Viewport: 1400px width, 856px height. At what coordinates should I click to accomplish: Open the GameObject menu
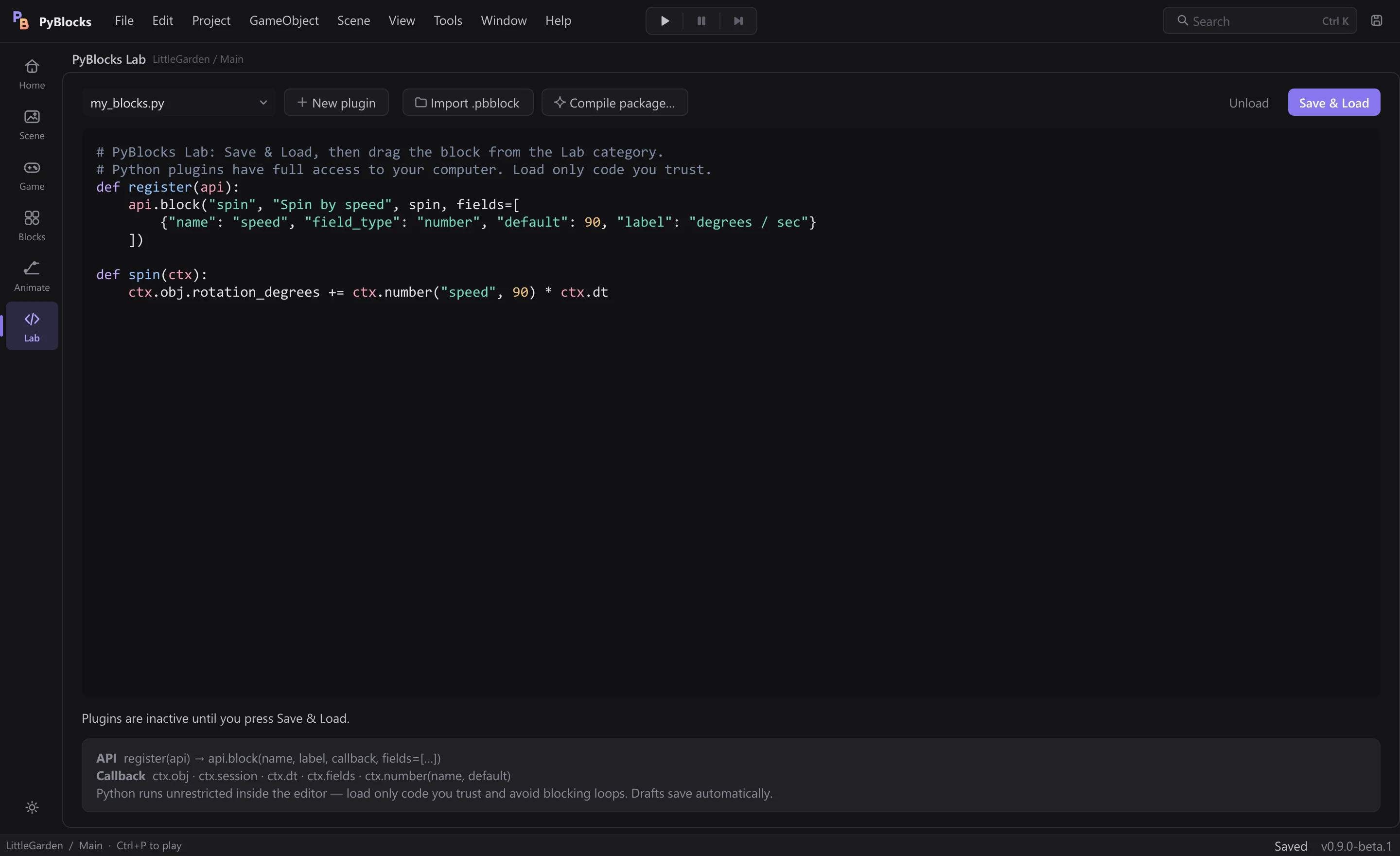(283, 20)
